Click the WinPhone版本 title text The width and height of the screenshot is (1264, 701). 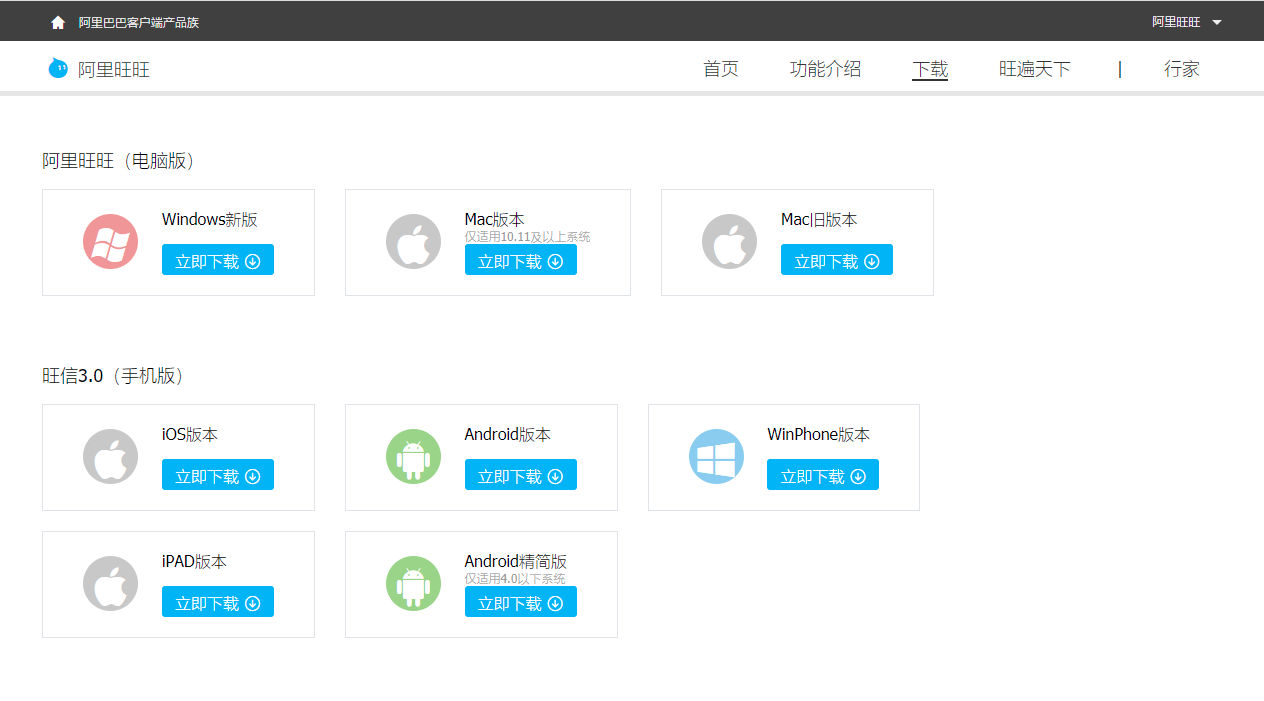click(x=819, y=435)
